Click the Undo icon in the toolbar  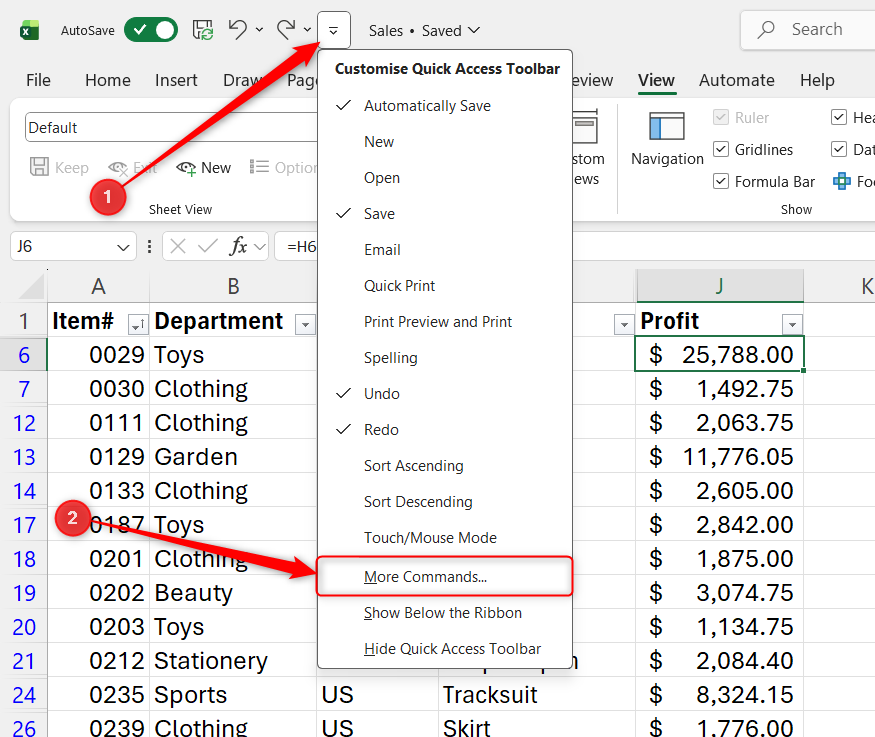238,30
